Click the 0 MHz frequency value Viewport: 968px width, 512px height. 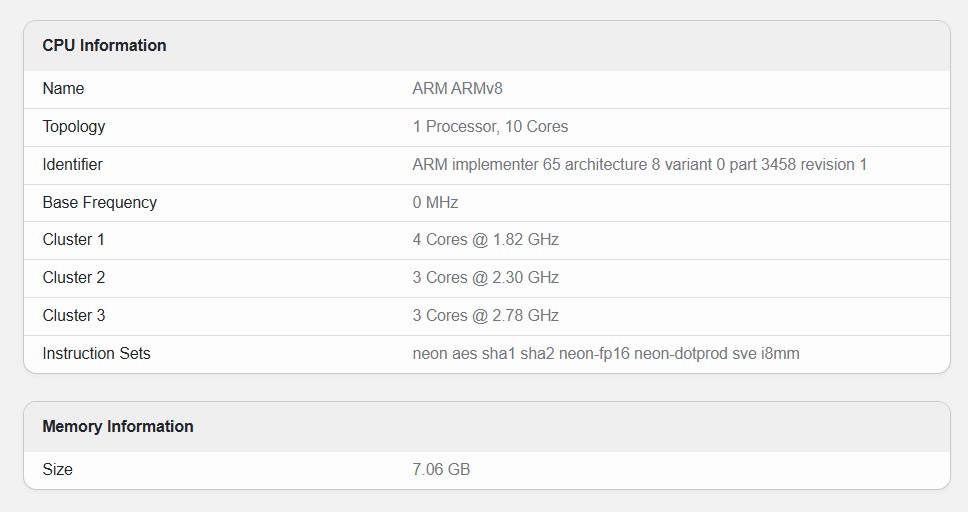tap(435, 203)
